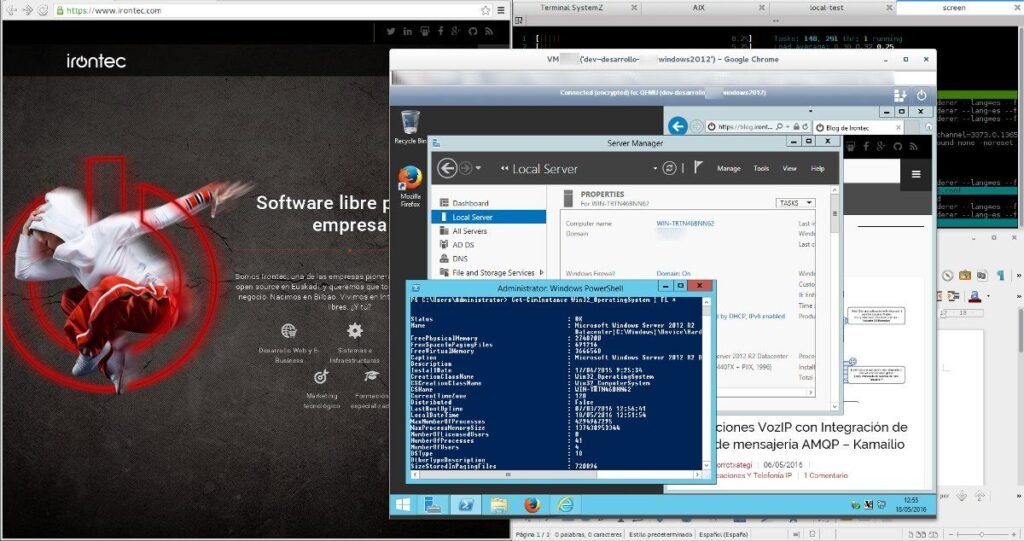Click the VM console power icon
The width and height of the screenshot is (1024, 541).
pyautogui.click(x=921, y=95)
